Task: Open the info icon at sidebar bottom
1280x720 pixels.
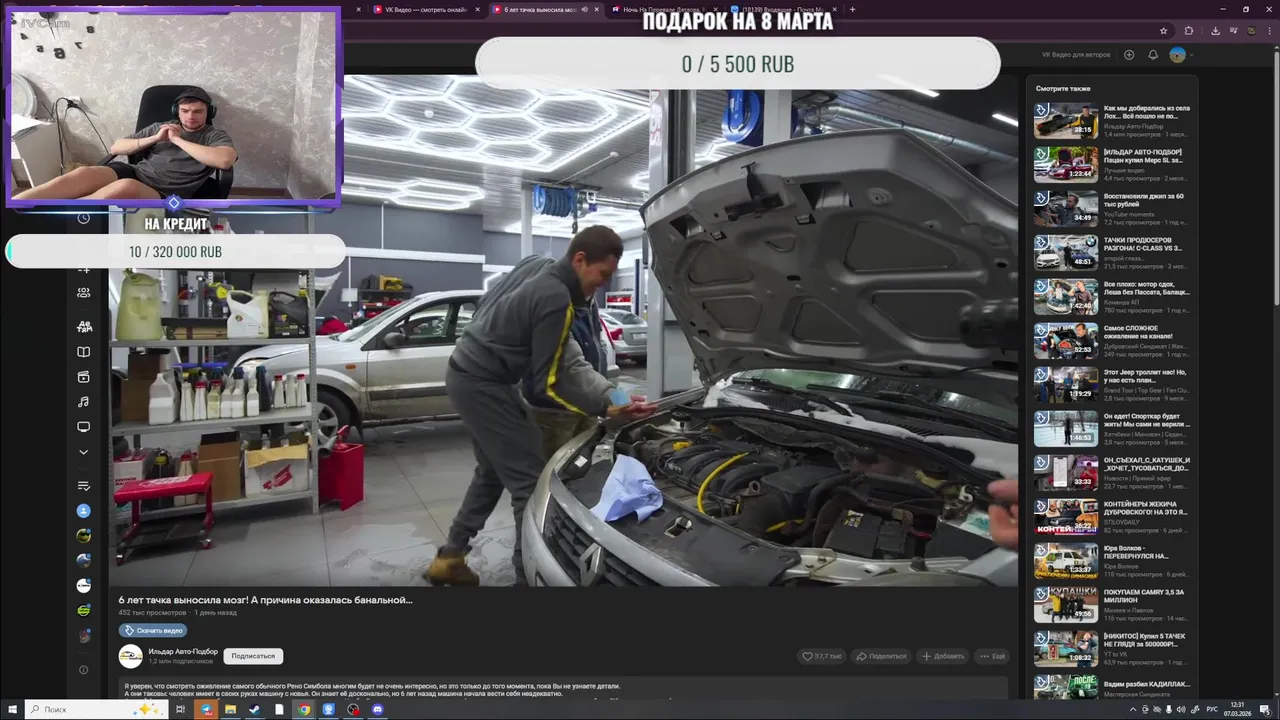Action: (x=84, y=670)
